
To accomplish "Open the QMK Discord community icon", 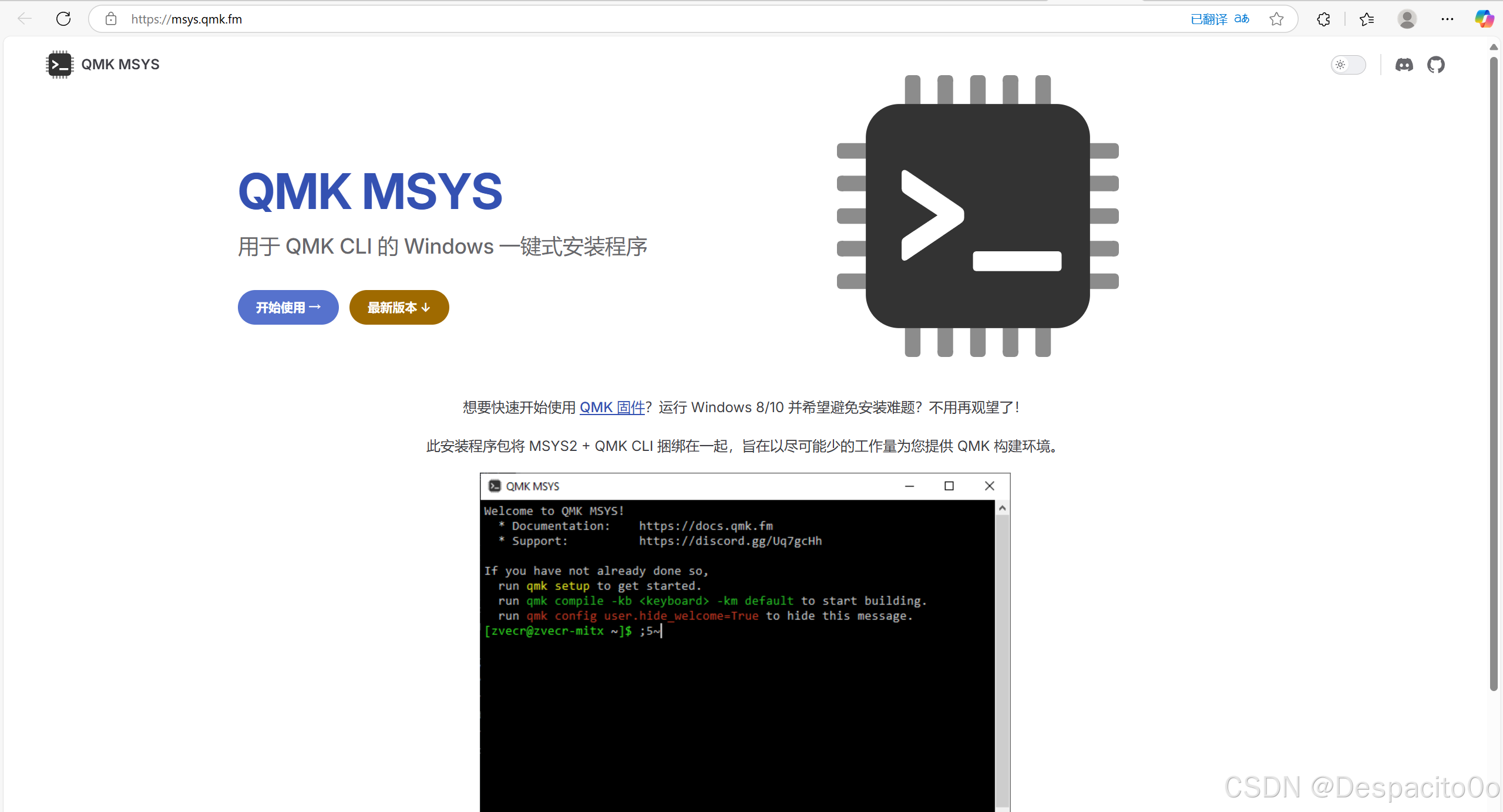I will click(1404, 65).
